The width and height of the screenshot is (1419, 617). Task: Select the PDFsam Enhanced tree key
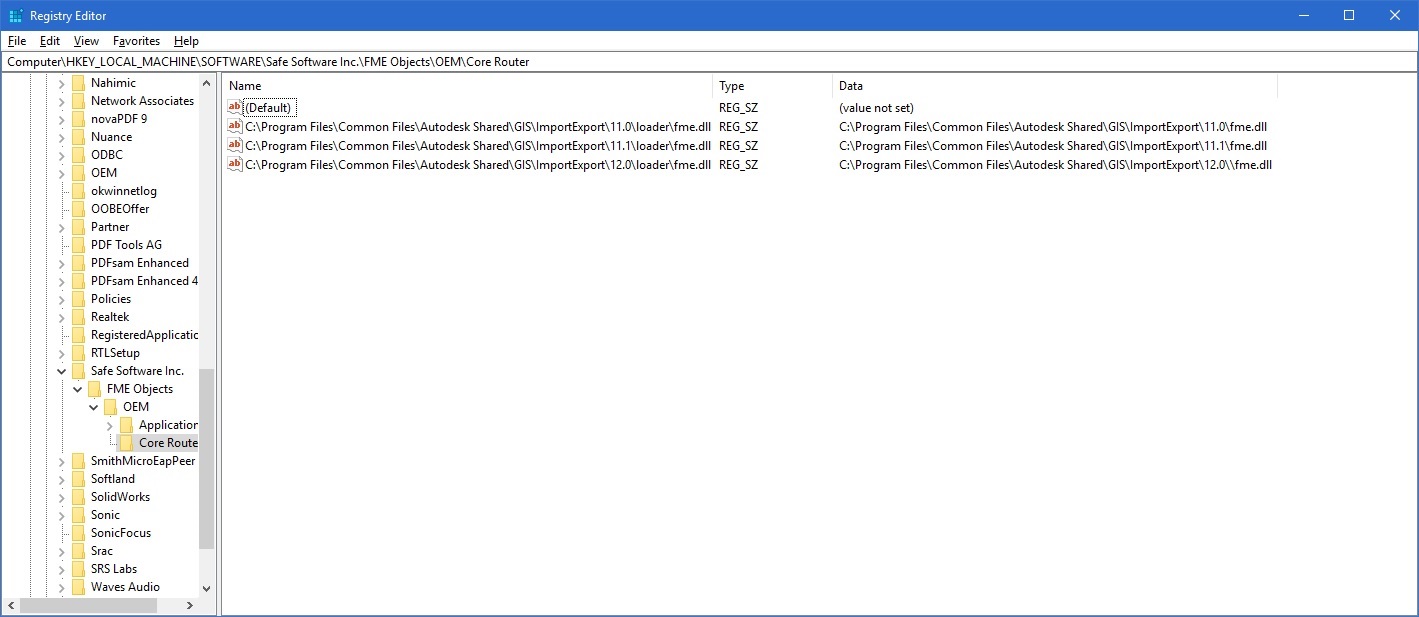point(140,263)
